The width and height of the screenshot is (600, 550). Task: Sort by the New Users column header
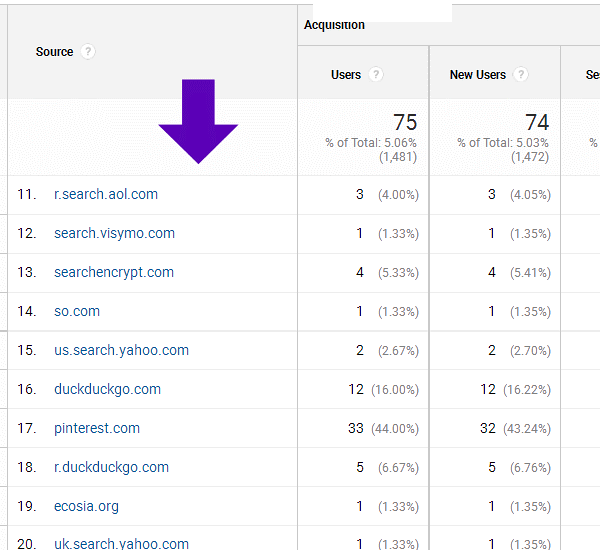(x=477, y=75)
